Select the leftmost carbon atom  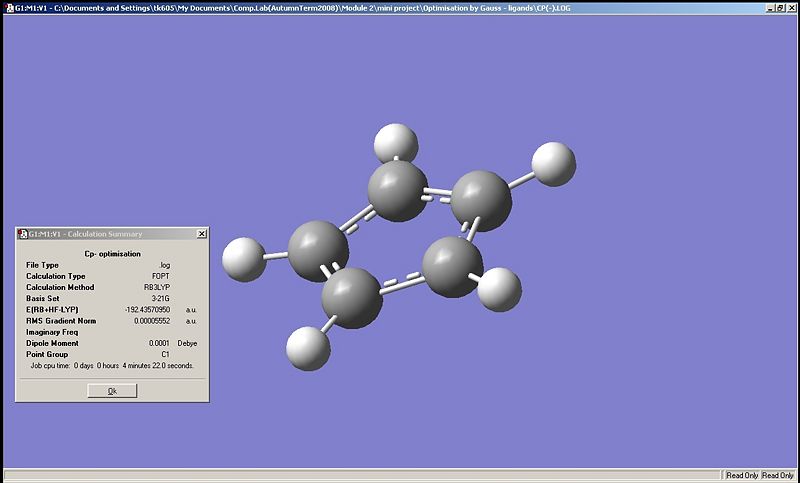pyautogui.click(x=318, y=250)
